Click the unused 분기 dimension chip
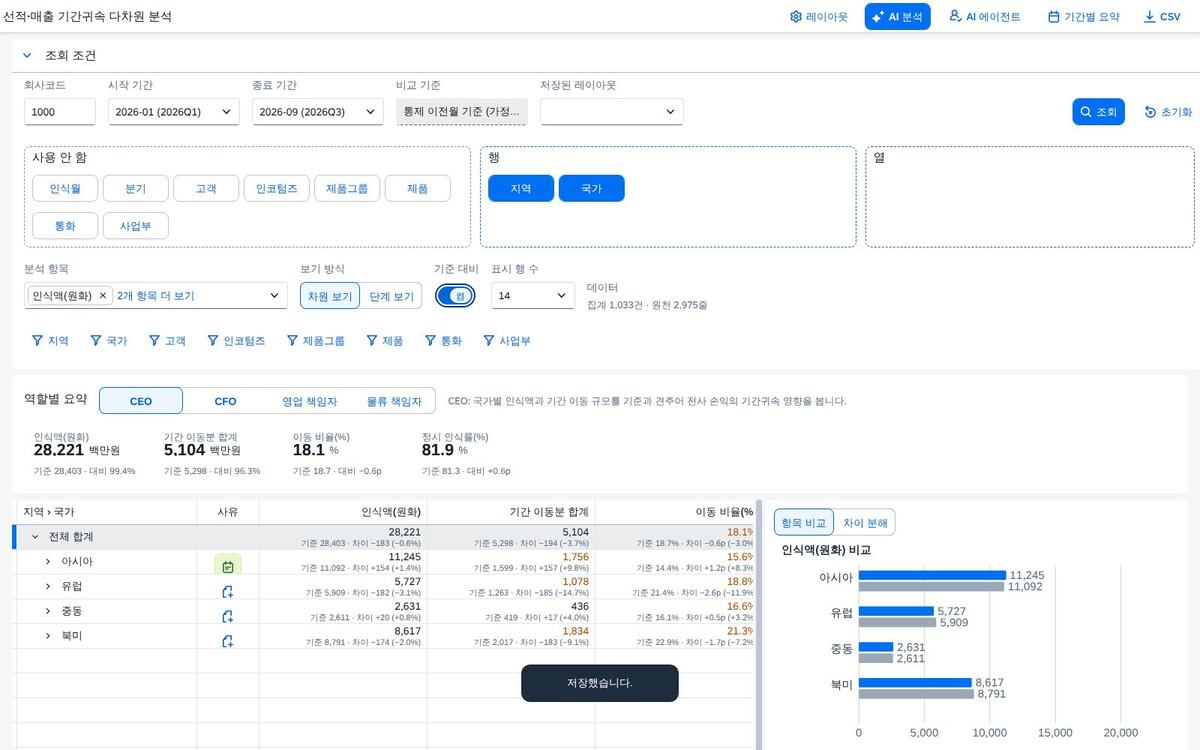The image size is (1200, 750). (135, 188)
